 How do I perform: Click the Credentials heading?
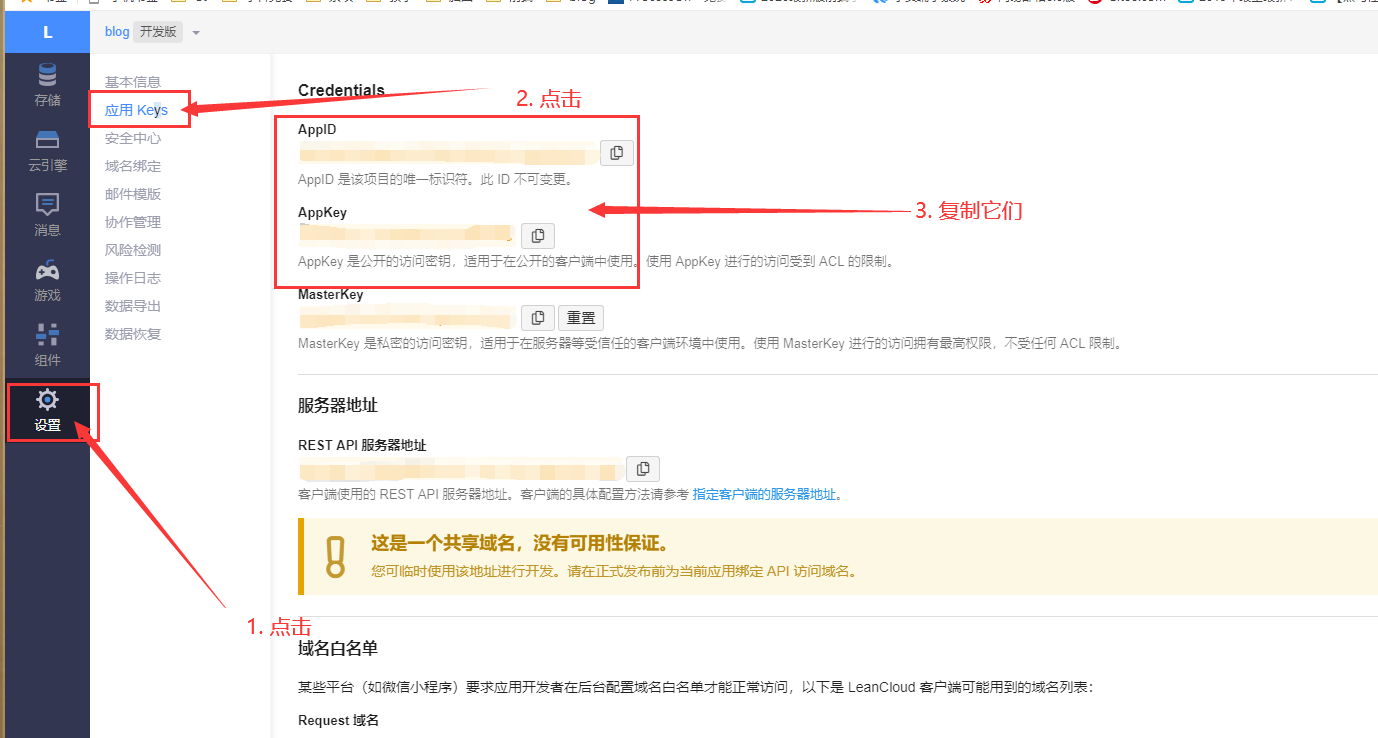pyautogui.click(x=341, y=90)
